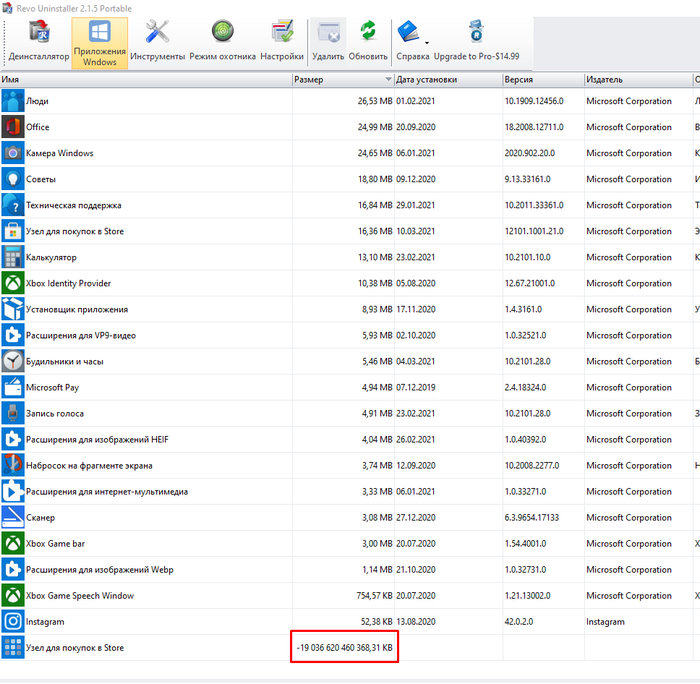The height and width of the screenshot is (684, 700).
Task: Sort by the Имя column header
Action: [x=146, y=79]
